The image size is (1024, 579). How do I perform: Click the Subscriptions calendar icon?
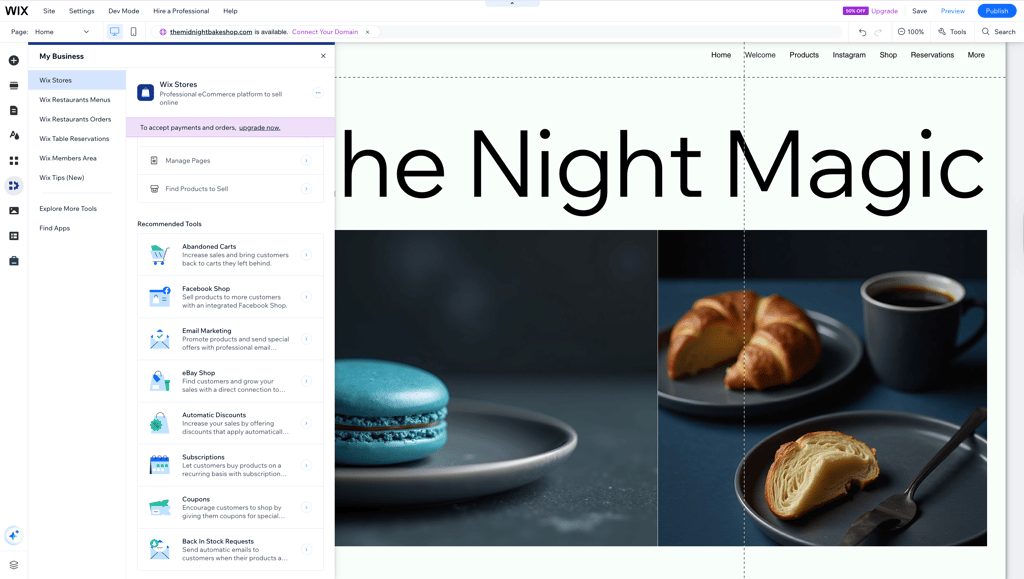click(x=159, y=465)
